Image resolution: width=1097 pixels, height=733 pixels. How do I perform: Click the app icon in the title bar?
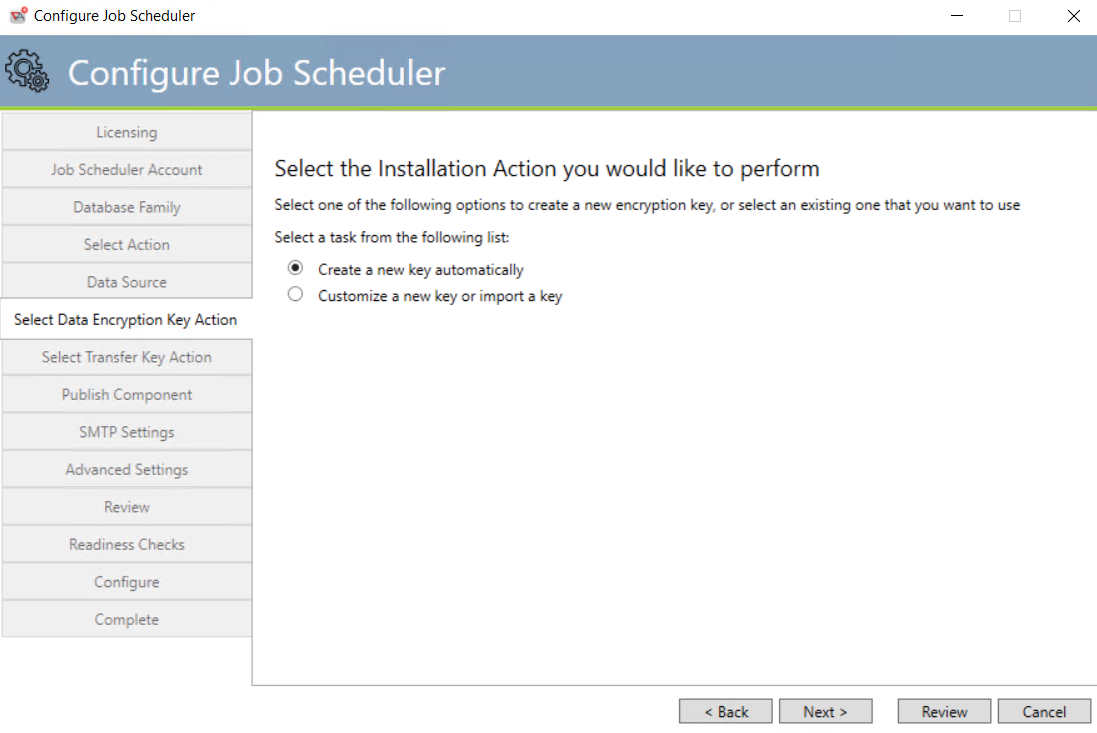pos(18,15)
